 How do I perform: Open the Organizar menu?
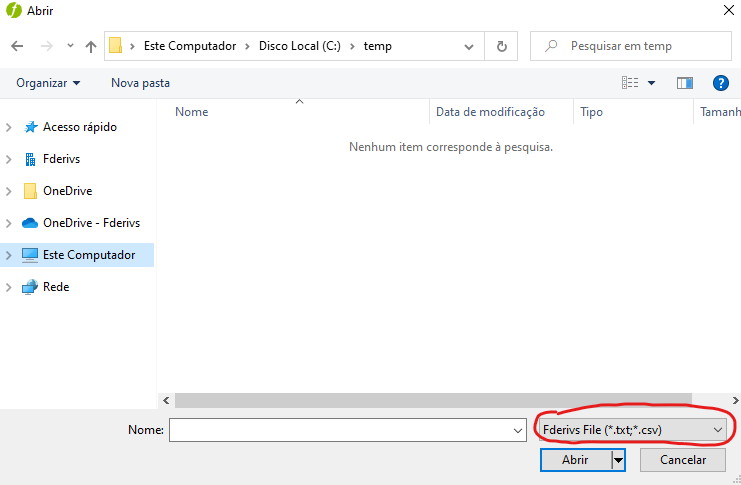[48, 83]
